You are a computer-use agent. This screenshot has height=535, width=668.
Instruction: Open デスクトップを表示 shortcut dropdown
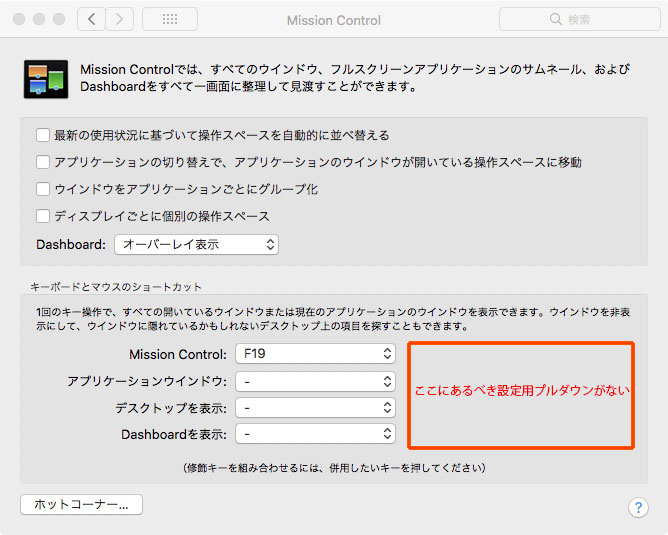point(315,408)
